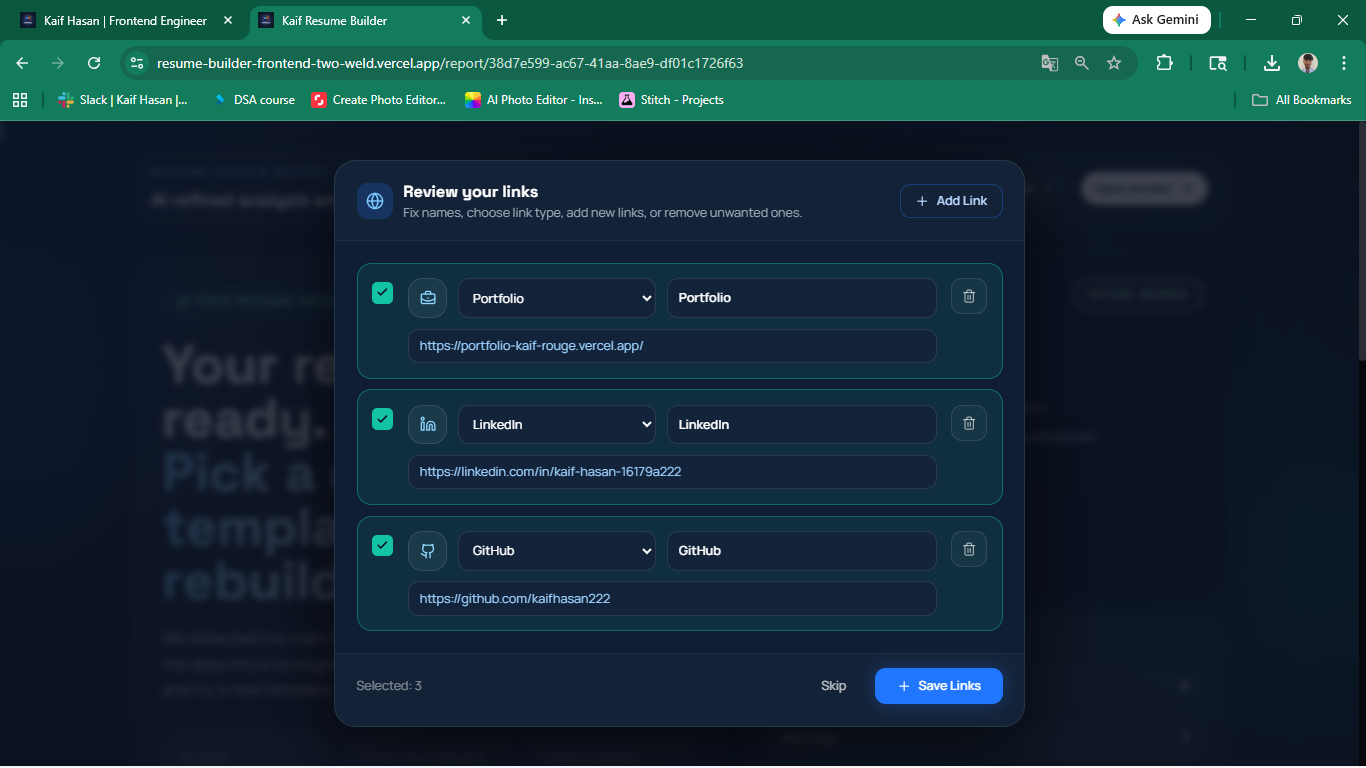1366x768 pixels.
Task: Open Slack Kaif Hasan bookmark
Action: coord(123,100)
